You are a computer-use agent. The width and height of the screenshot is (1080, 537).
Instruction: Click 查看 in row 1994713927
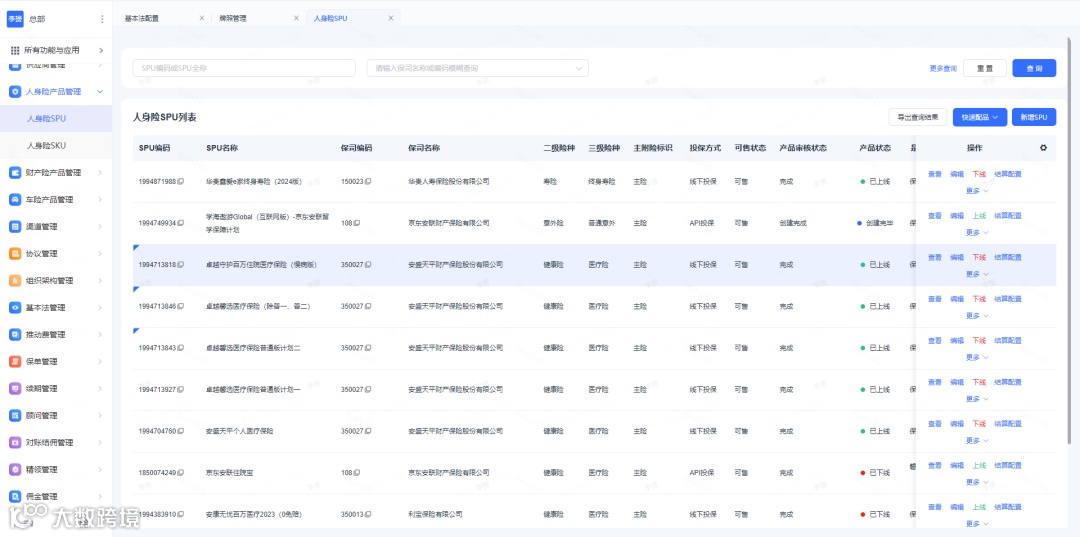pos(935,382)
